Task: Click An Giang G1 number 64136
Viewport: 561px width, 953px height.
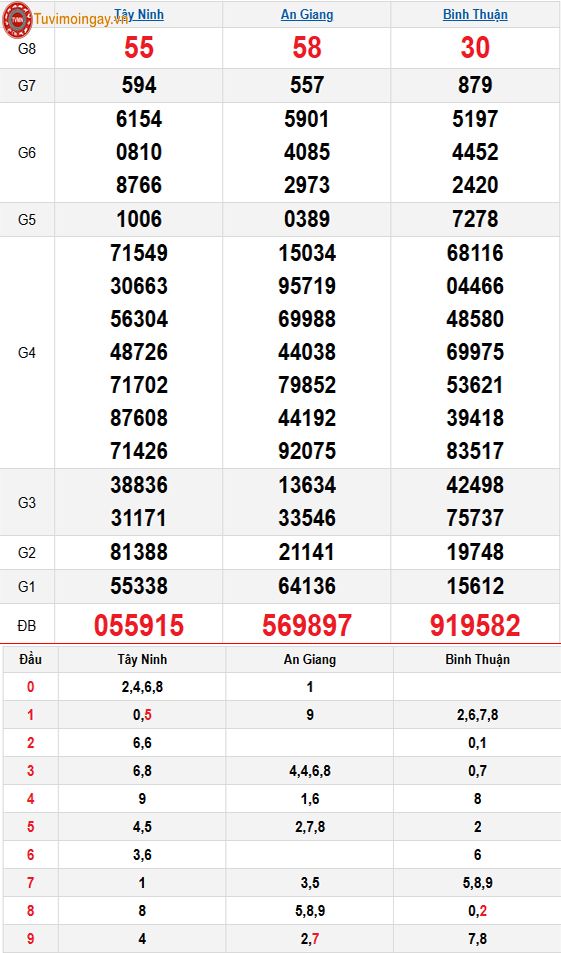Action: pyautogui.click(x=307, y=586)
